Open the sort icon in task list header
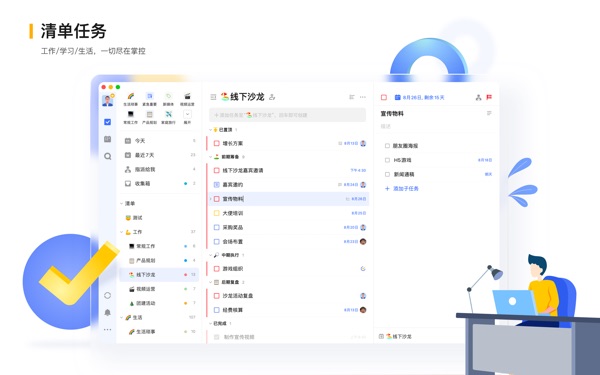The image size is (600, 375). tap(352, 97)
